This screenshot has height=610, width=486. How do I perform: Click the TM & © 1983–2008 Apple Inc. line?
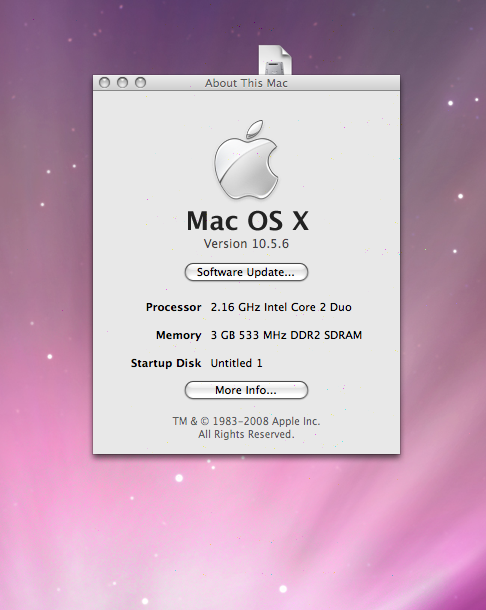click(x=246, y=421)
